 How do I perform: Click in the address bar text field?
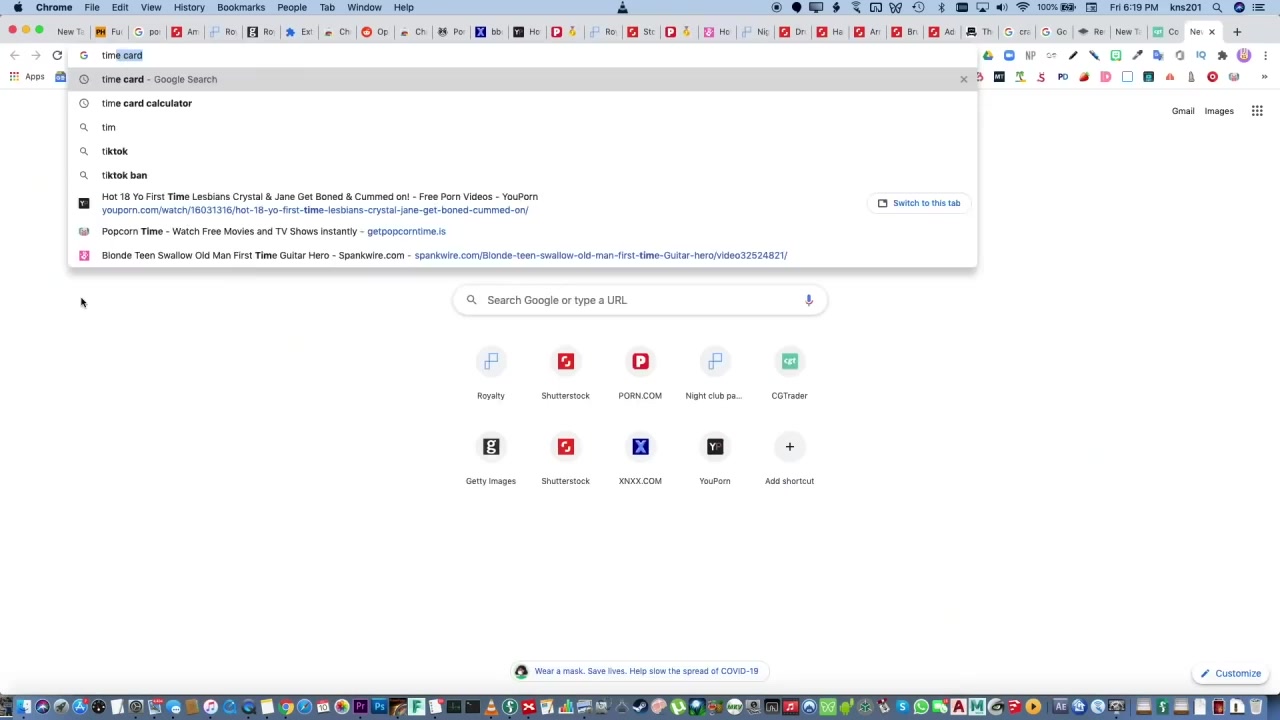point(520,55)
